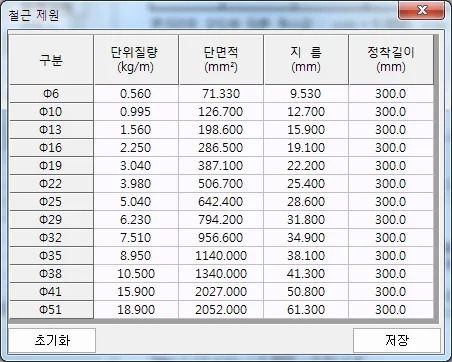This screenshot has height=362, width=452.
Task: Click diameter cell 34.900
Action: 306,238
